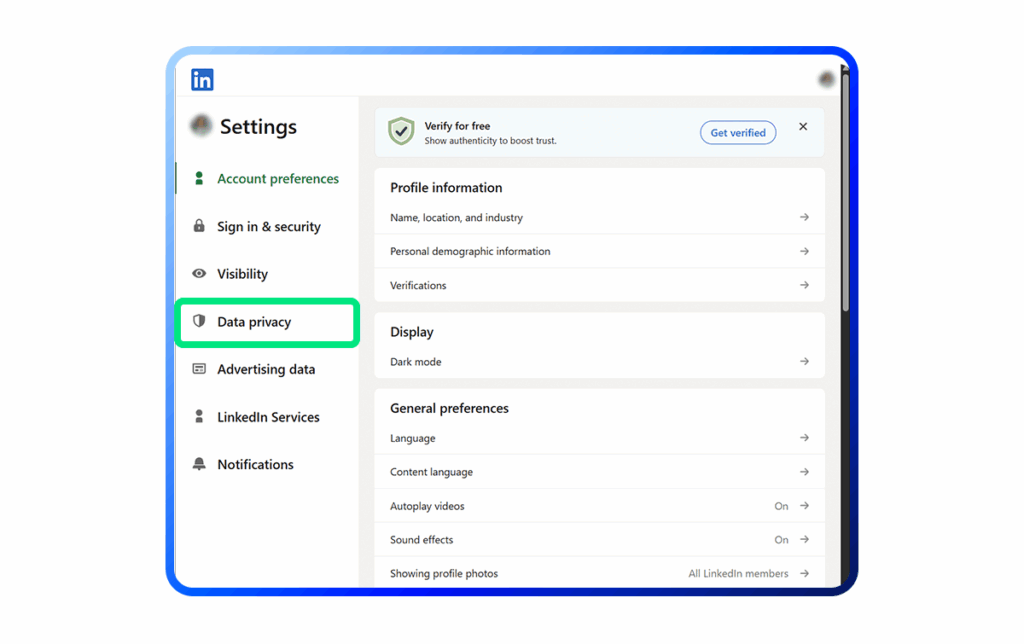Click the shield icon for Data privacy

tap(199, 321)
